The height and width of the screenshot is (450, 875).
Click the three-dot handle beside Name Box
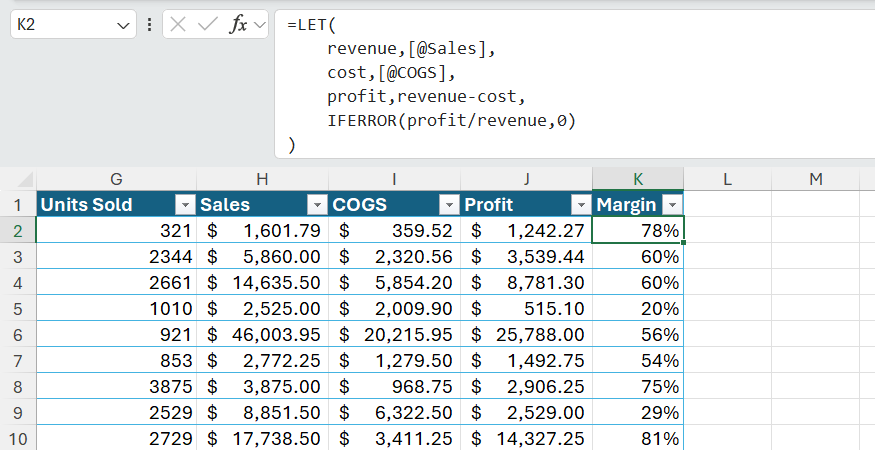(x=149, y=25)
